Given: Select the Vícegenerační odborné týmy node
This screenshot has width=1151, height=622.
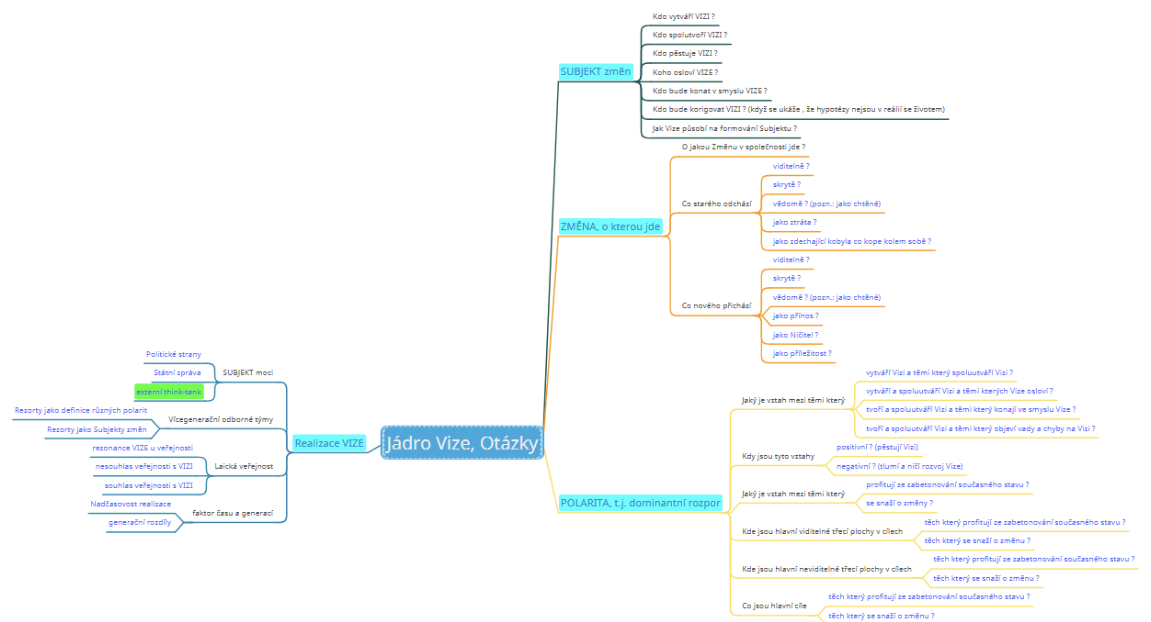Looking at the screenshot, I should pyautogui.click(x=220, y=419).
